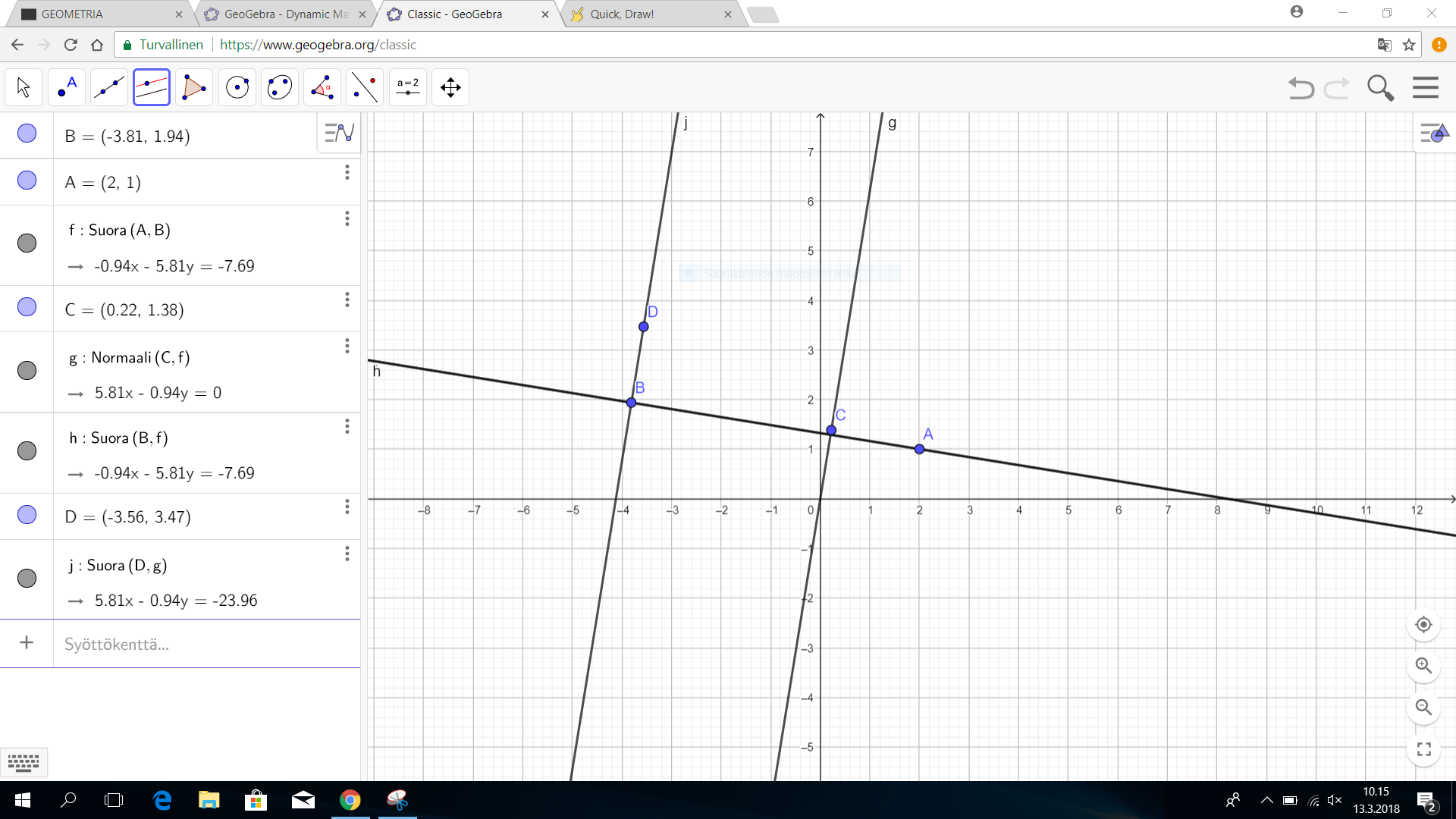
Task: Open three-dot menu for line g
Action: 347,346
